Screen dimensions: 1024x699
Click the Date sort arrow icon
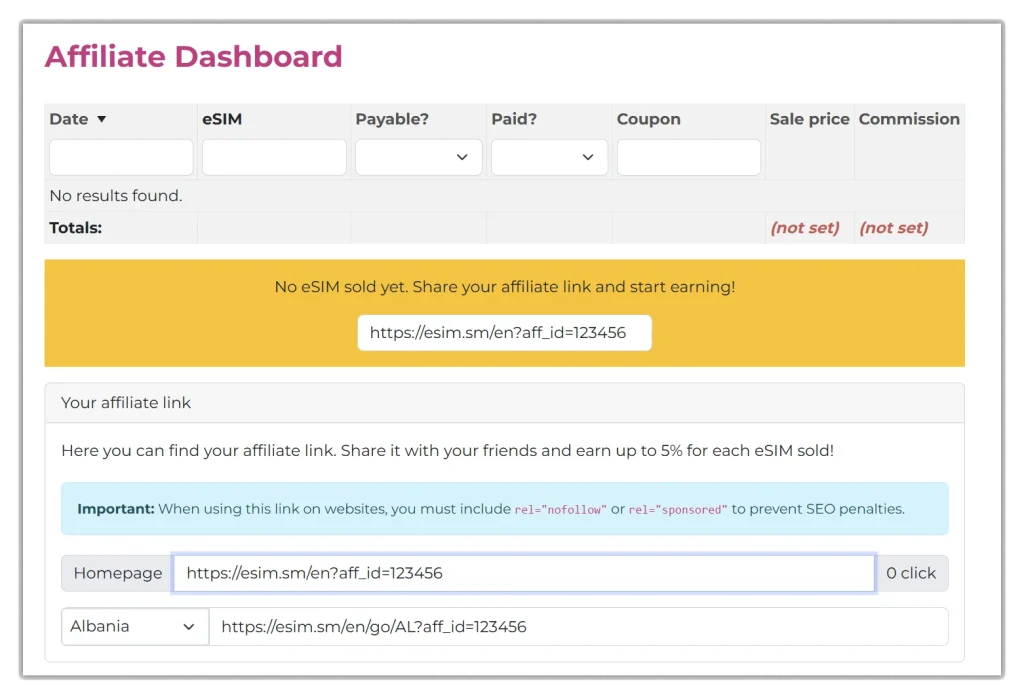coord(101,120)
